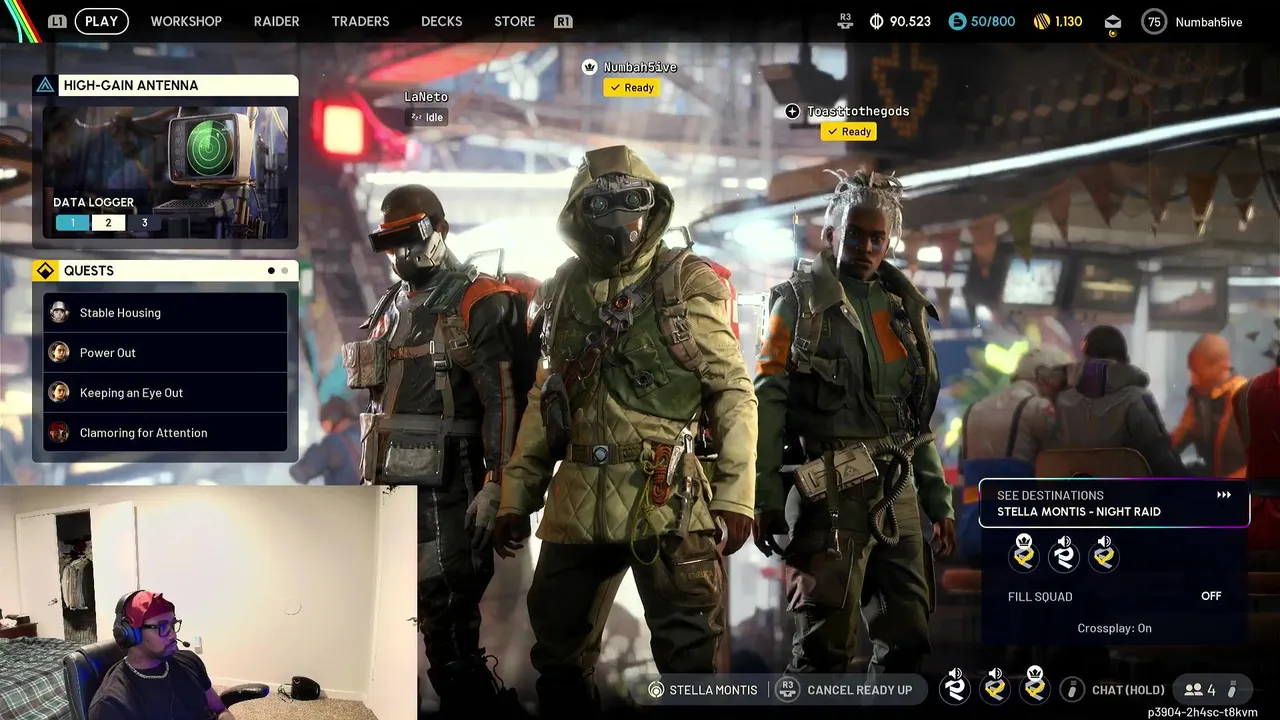Click the R3 stick icon in top bar
Image resolution: width=1280 pixels, height=720 pixels.
pos(845,21)
